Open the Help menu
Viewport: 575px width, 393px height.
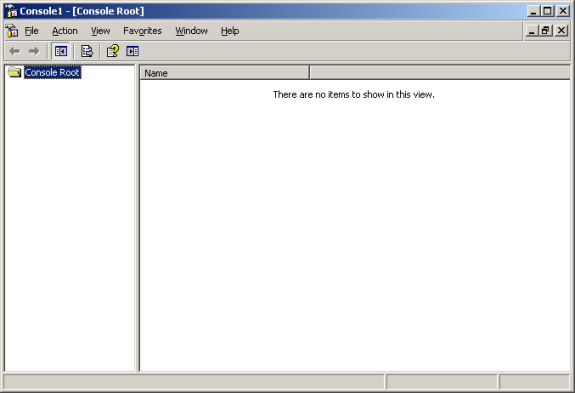pos(230,31)
